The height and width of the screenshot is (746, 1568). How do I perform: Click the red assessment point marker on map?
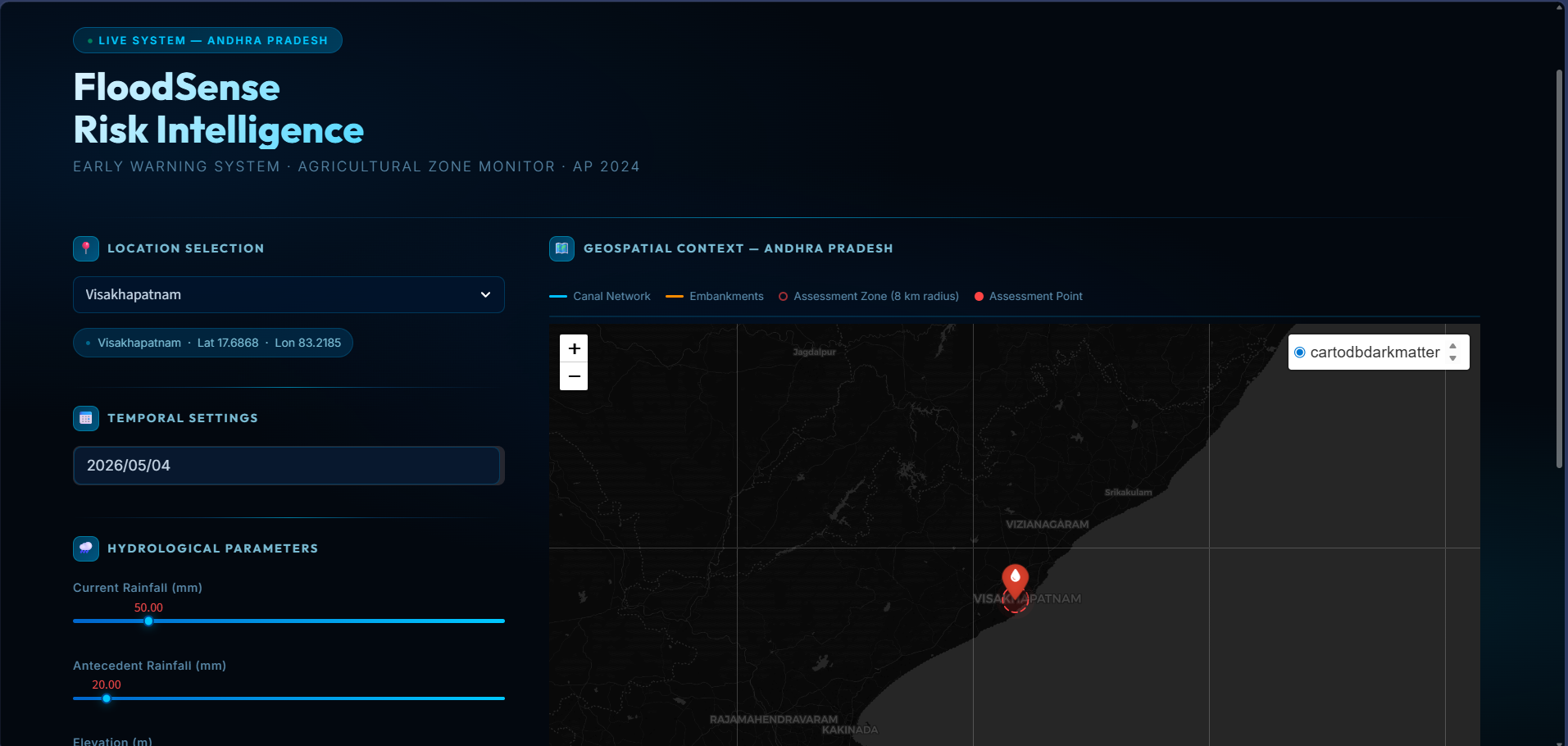point(1016,582)
